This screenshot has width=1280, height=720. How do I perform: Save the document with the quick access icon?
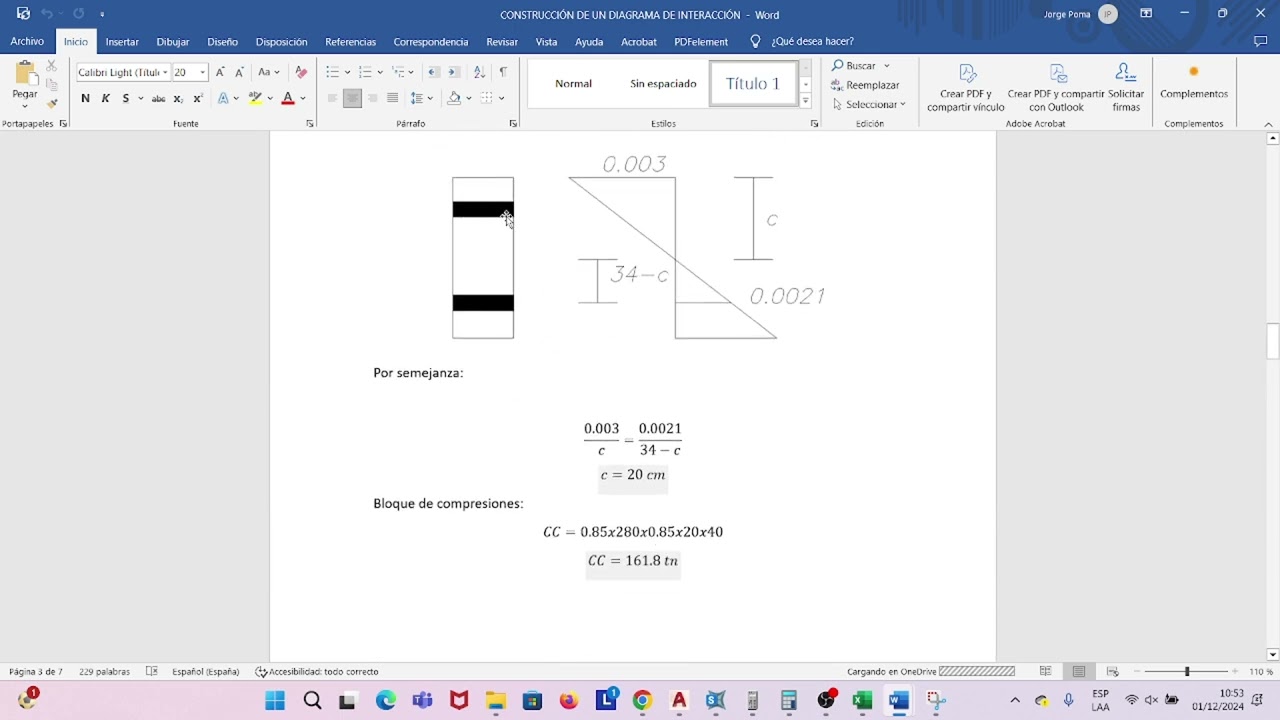[23, 14]
